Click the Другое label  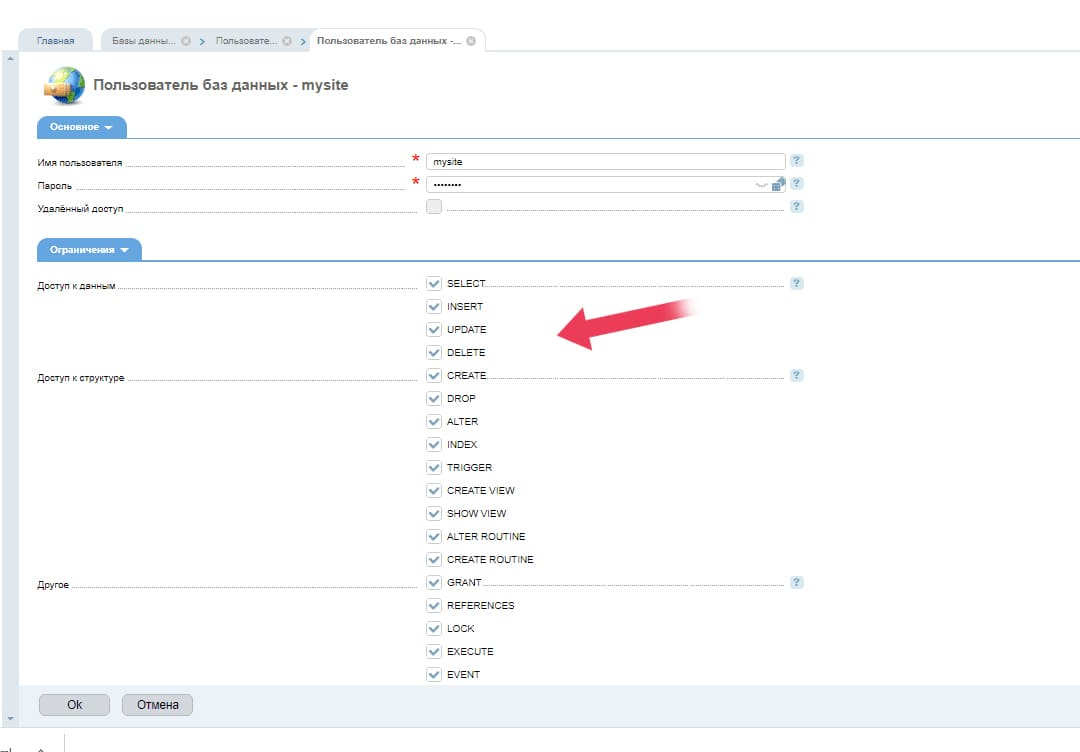(53, 585)
